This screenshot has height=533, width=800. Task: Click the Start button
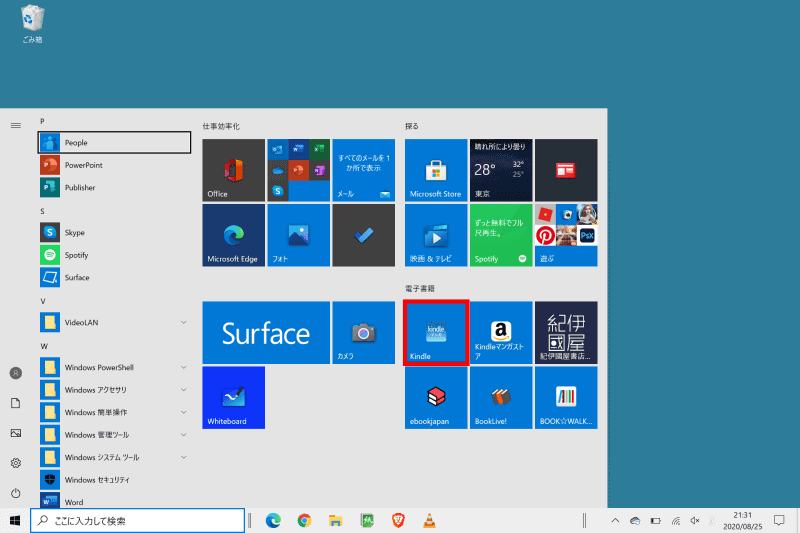(x=15, y=521)
